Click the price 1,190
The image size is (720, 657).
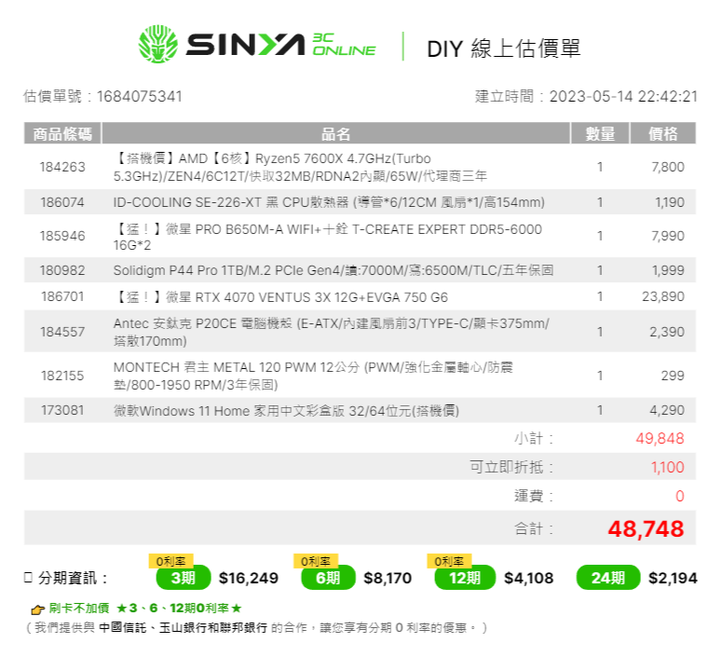pyautogui.click(x=669, y=202)
